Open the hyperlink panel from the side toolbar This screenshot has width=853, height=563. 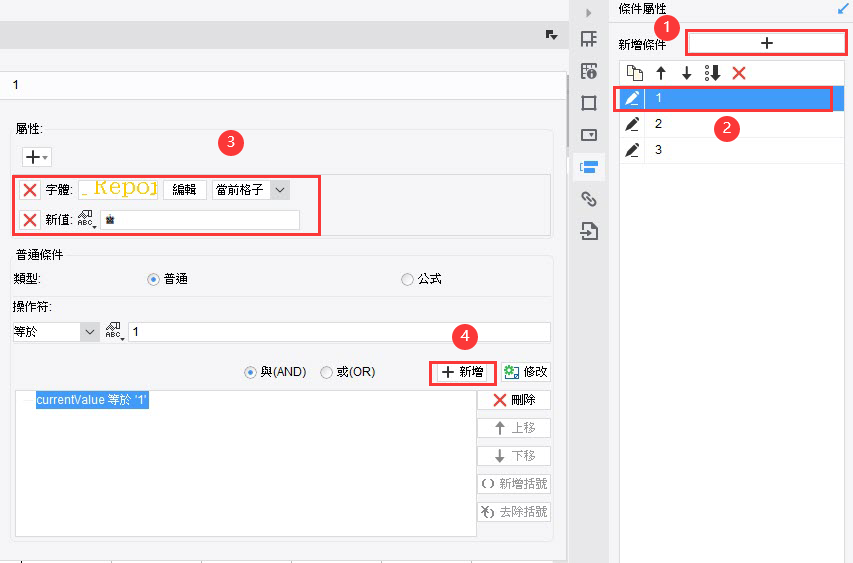589,199
